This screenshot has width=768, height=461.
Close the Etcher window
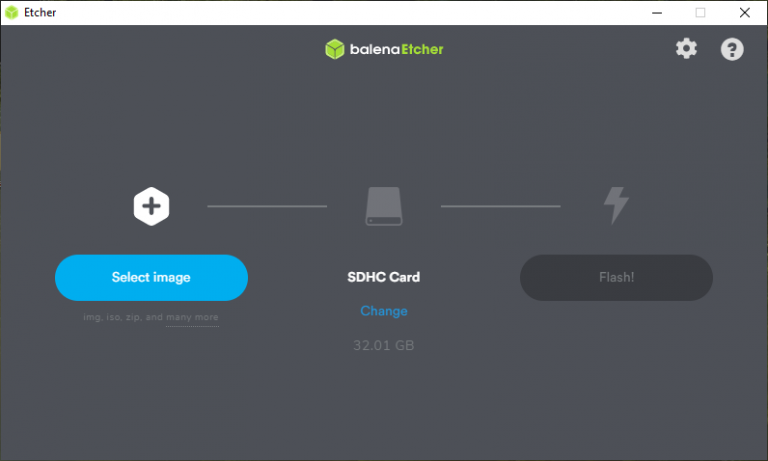(744, 13)
